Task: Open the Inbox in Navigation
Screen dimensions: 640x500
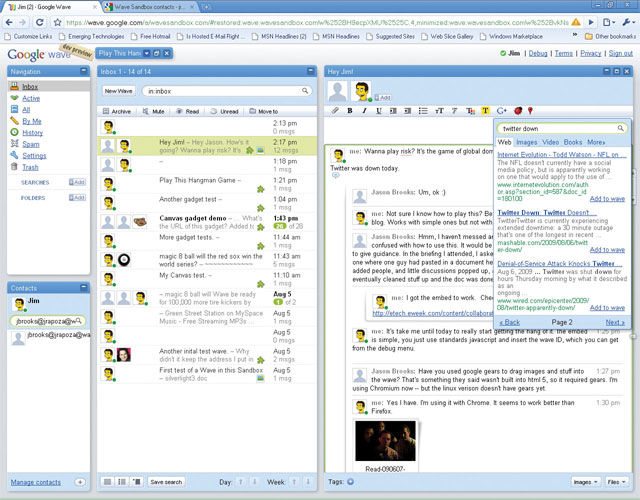Action: point(30,87)
